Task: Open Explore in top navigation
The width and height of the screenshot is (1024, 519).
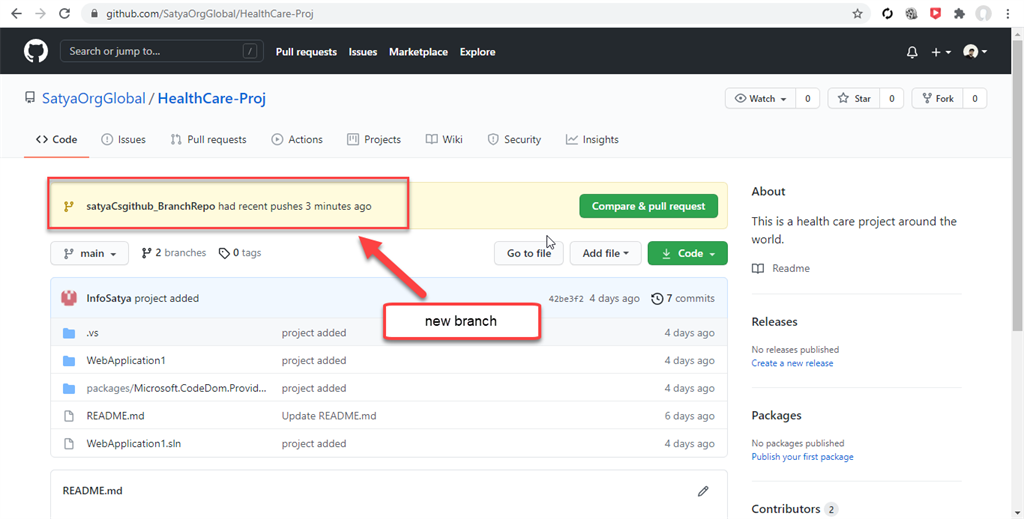Action: [477, 52]
